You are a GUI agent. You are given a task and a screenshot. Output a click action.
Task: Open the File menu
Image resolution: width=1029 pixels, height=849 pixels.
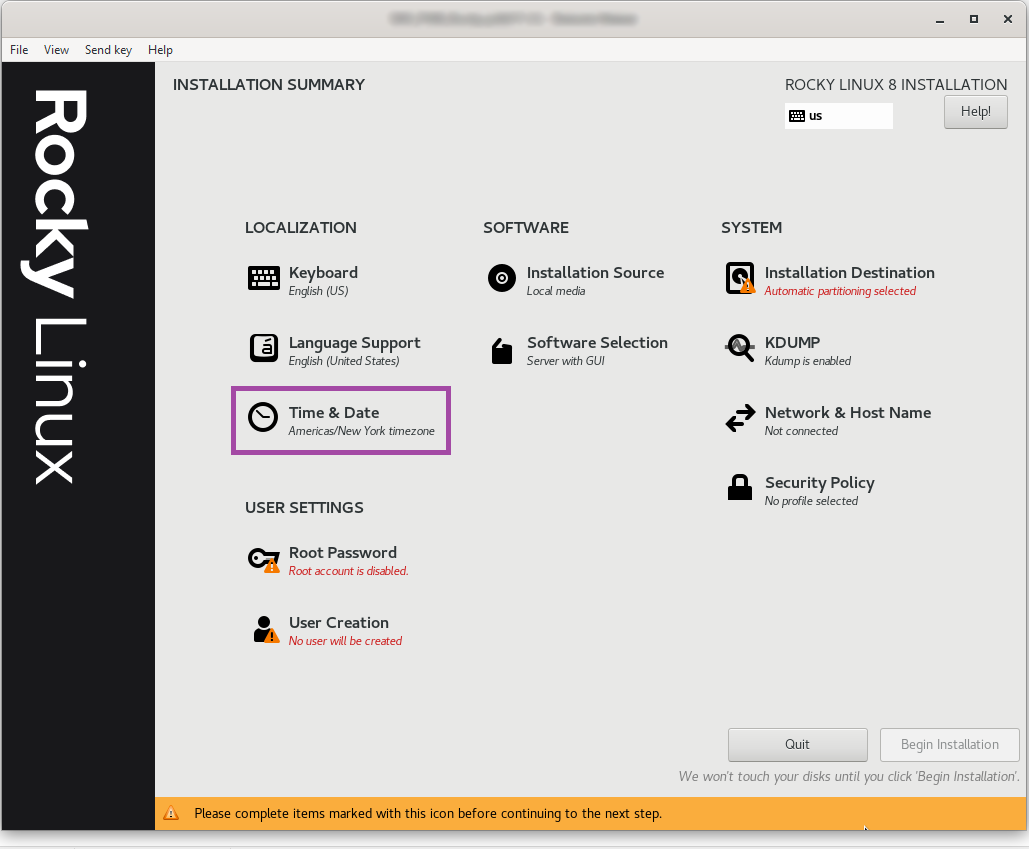[x=19, y=50]
